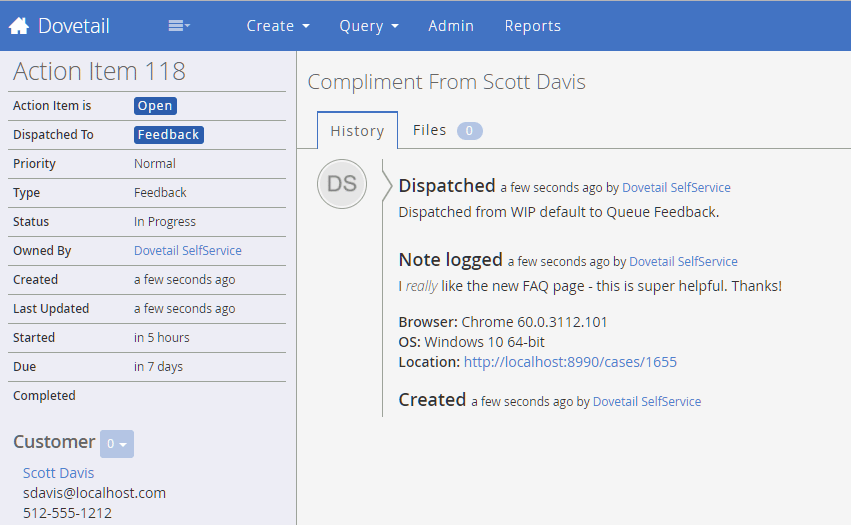
Task: Click Dovetail SelfService in Created entry
Action: (647, 402)
